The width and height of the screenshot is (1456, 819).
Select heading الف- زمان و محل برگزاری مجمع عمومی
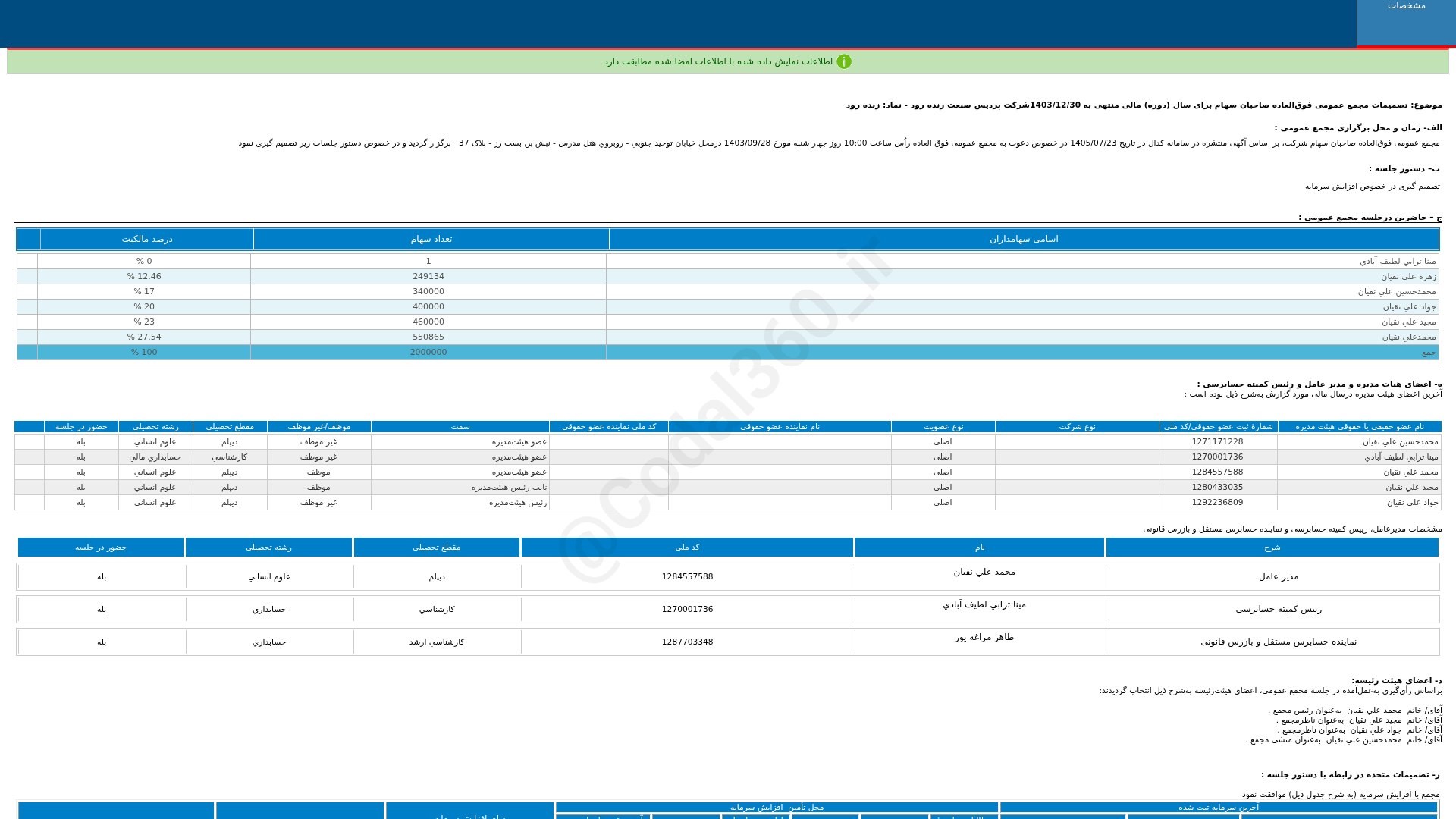pyautogui.click(x=1357, y=128)
